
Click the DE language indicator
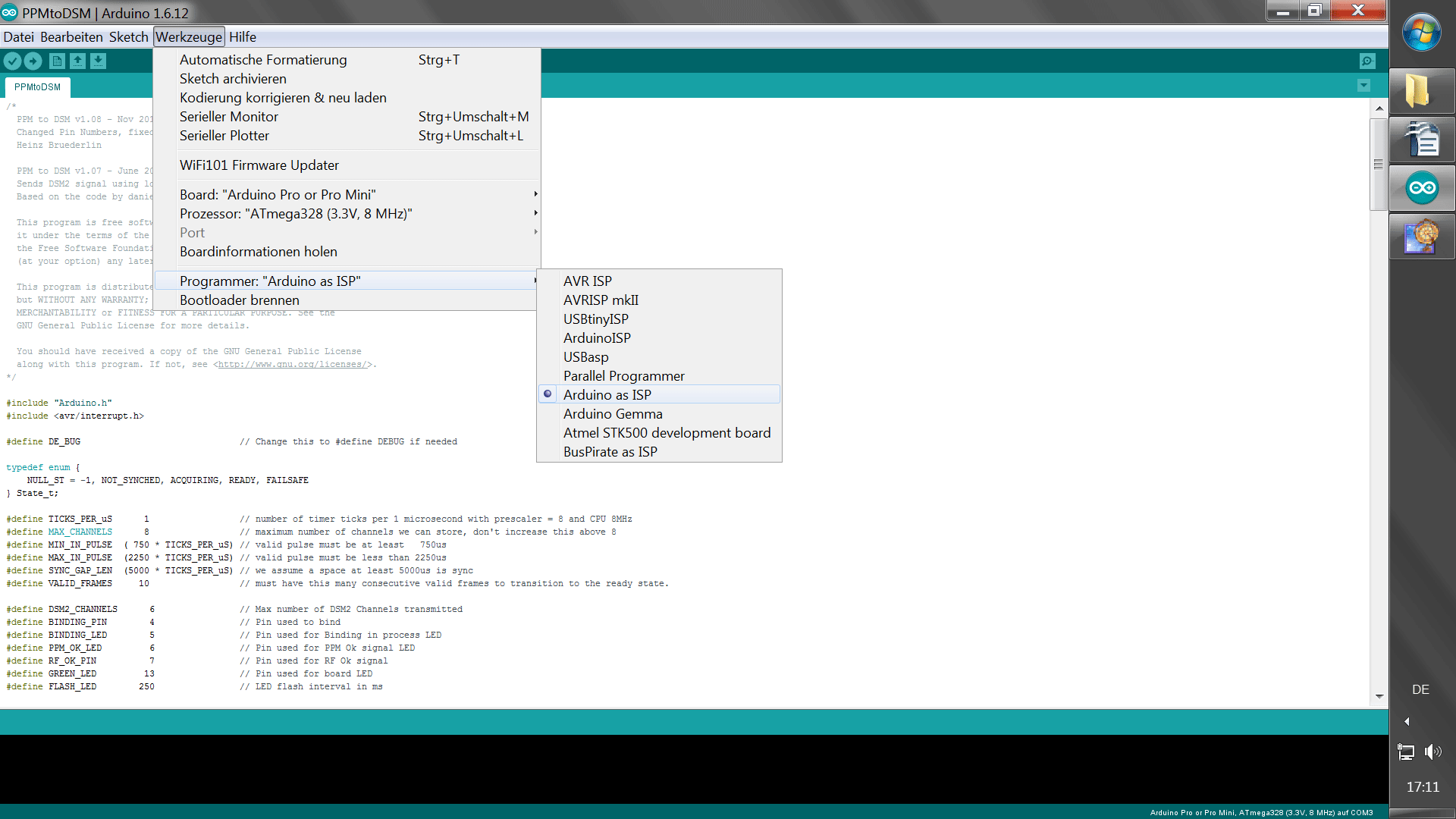pyautogui.click(x=1420, y=689)
